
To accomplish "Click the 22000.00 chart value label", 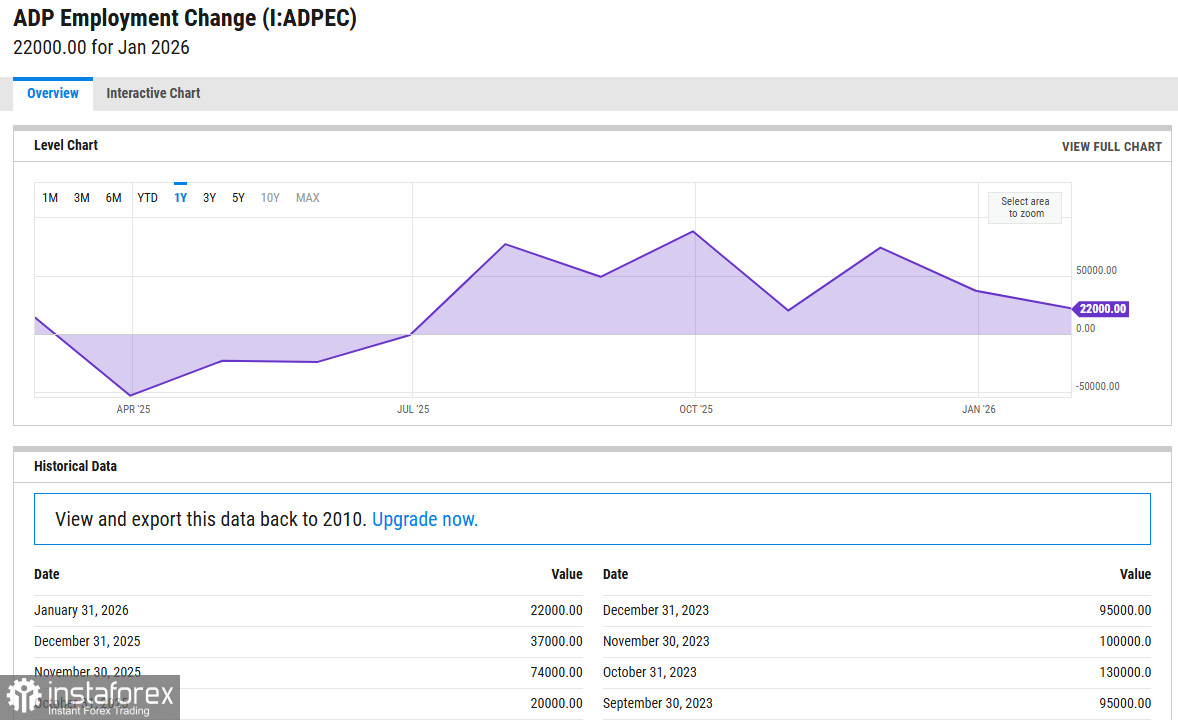I will pyautogui.click(x=1102, y=309).
